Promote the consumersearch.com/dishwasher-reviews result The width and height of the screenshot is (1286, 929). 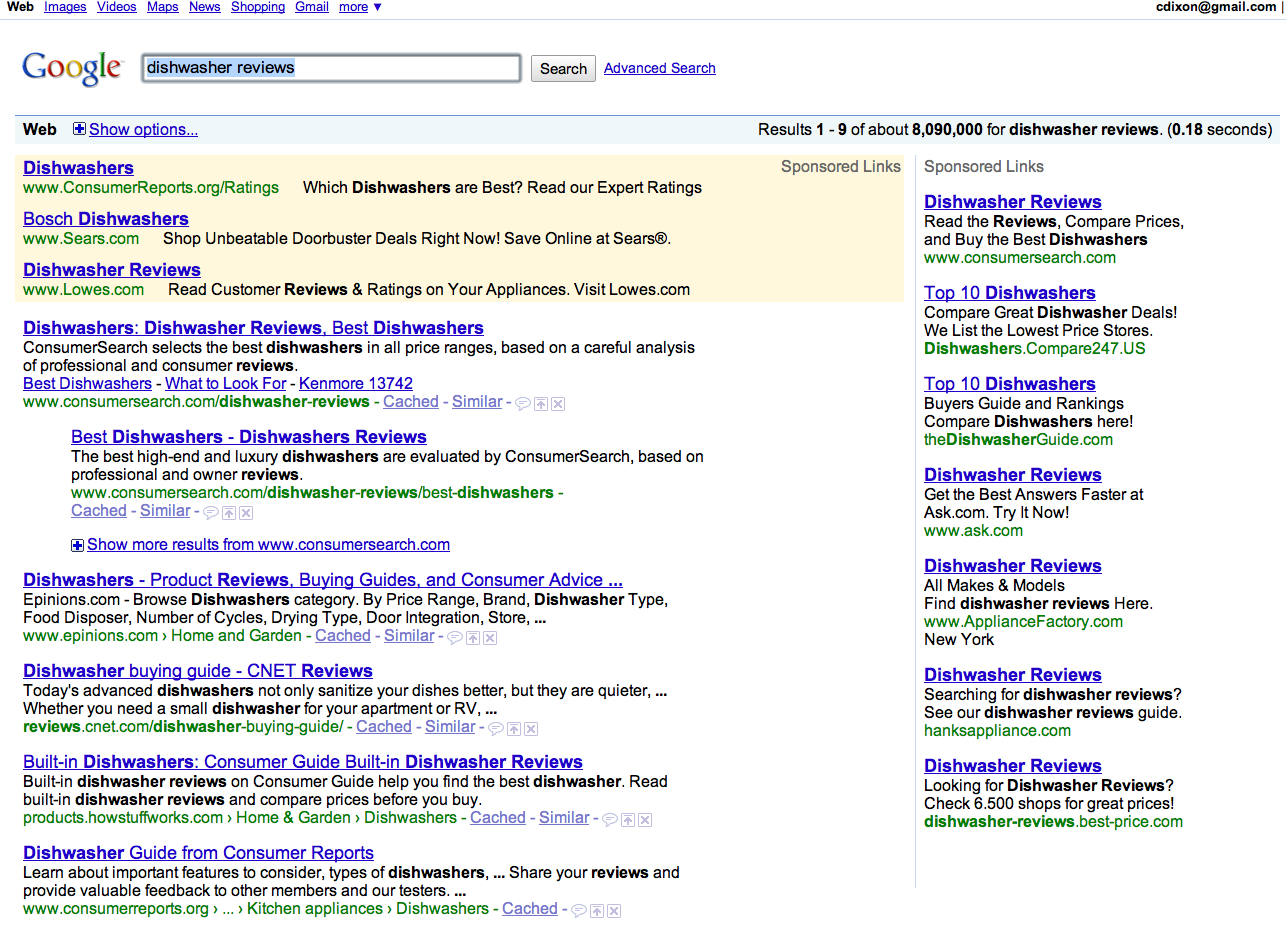tap(540, 403)
